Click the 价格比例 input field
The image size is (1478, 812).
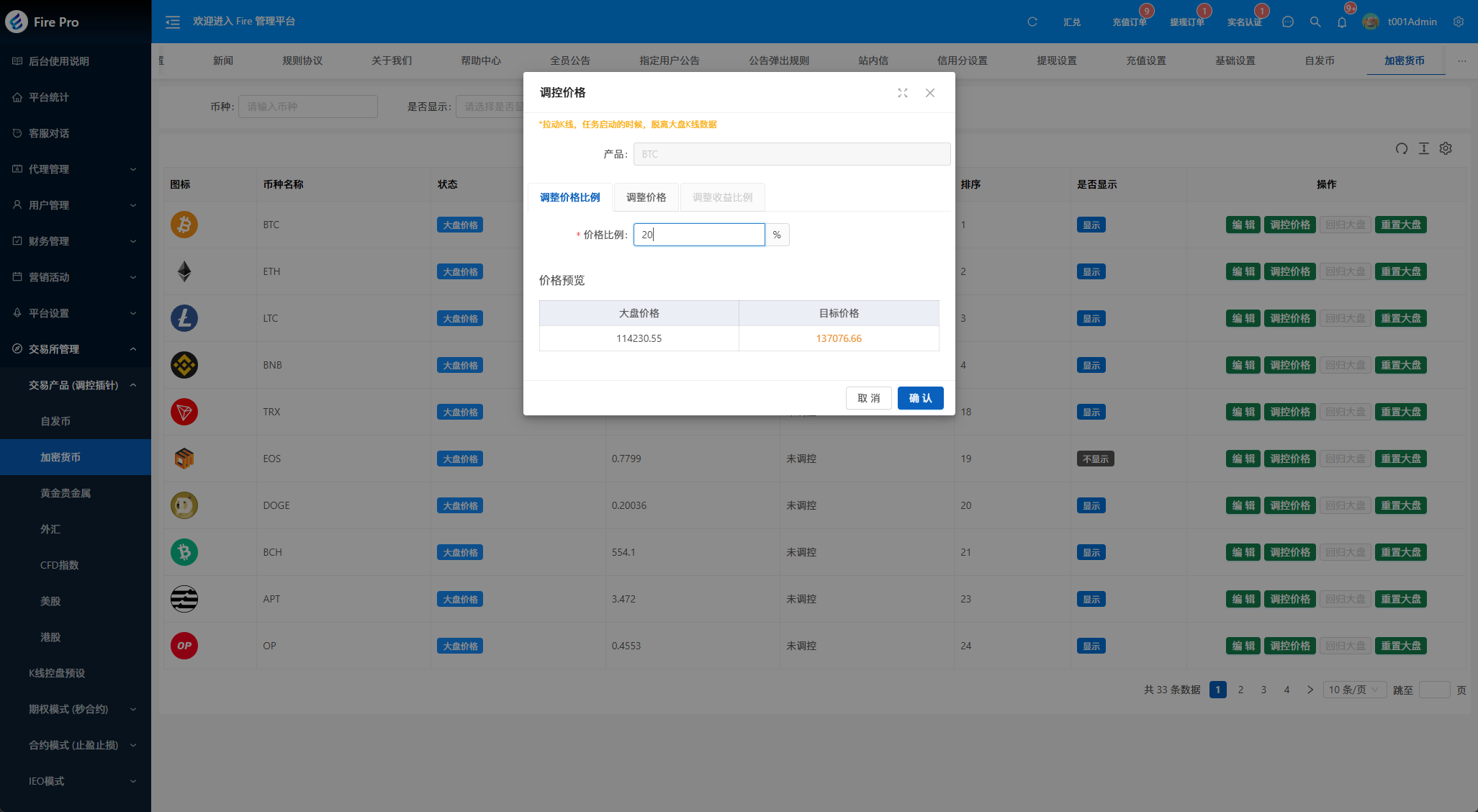click(698, 235)
